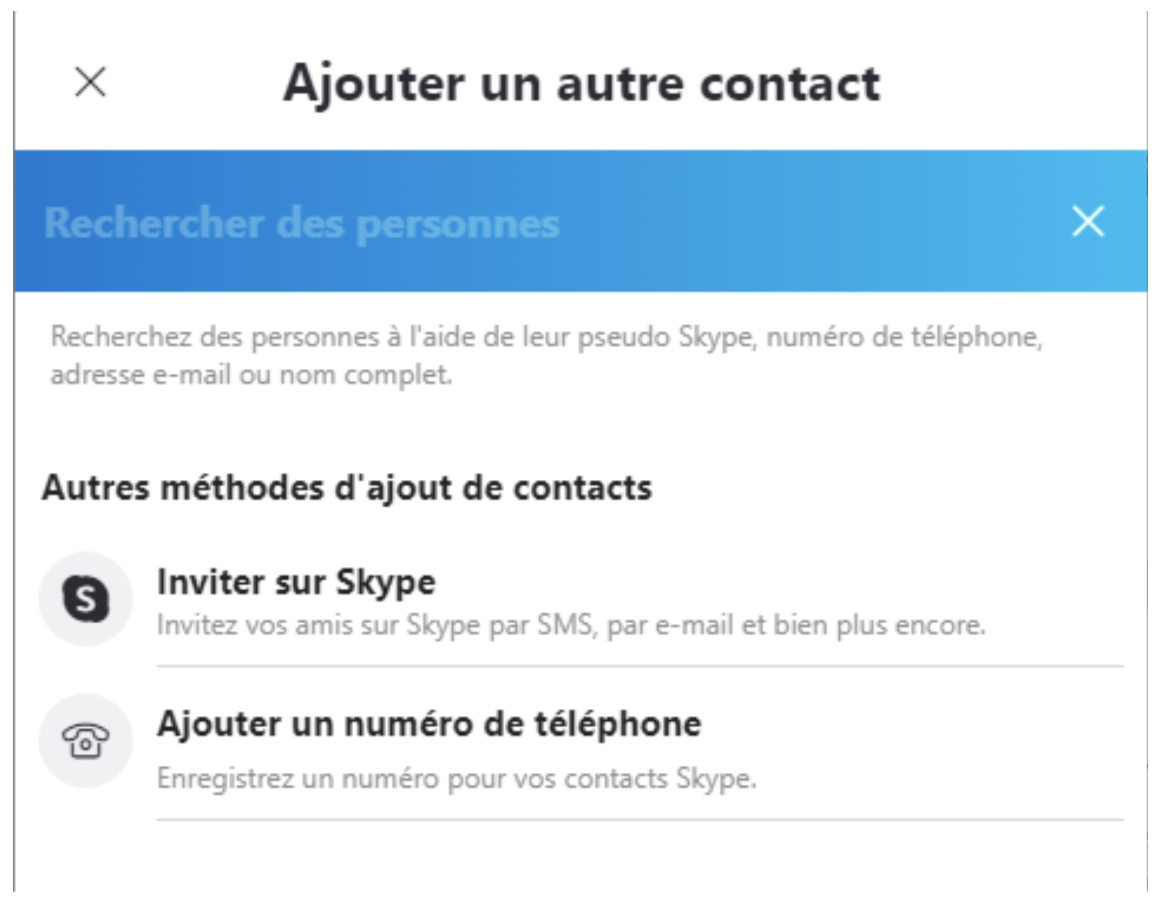Click the Invitez vos amis sur Skype description

[571, 625]
